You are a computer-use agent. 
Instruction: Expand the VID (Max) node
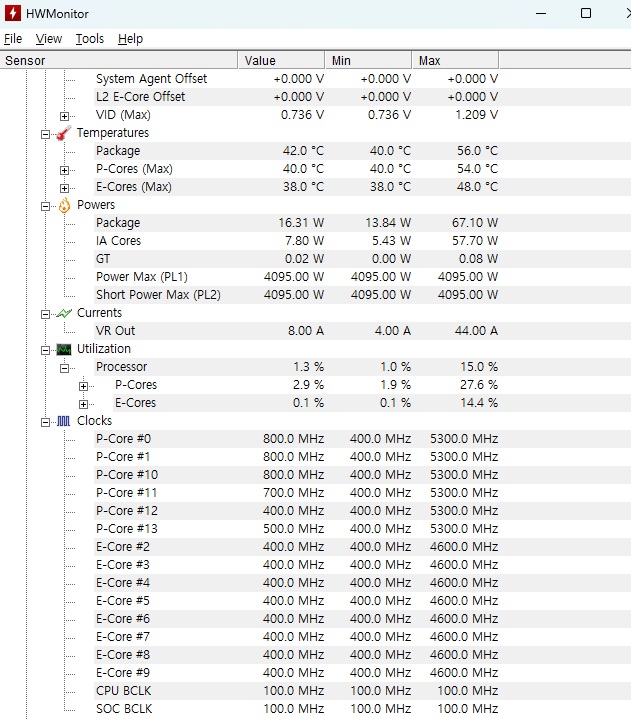pyautogui.click(x=65, y=116)
